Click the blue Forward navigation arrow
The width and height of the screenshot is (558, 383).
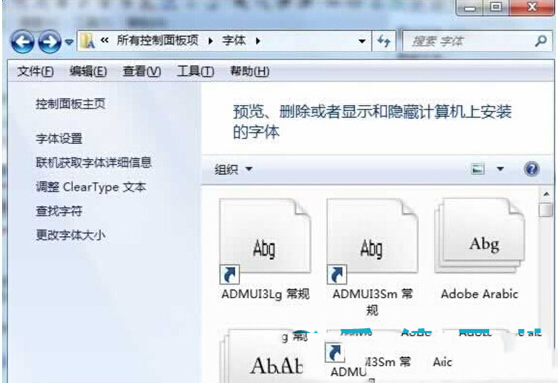49,42
